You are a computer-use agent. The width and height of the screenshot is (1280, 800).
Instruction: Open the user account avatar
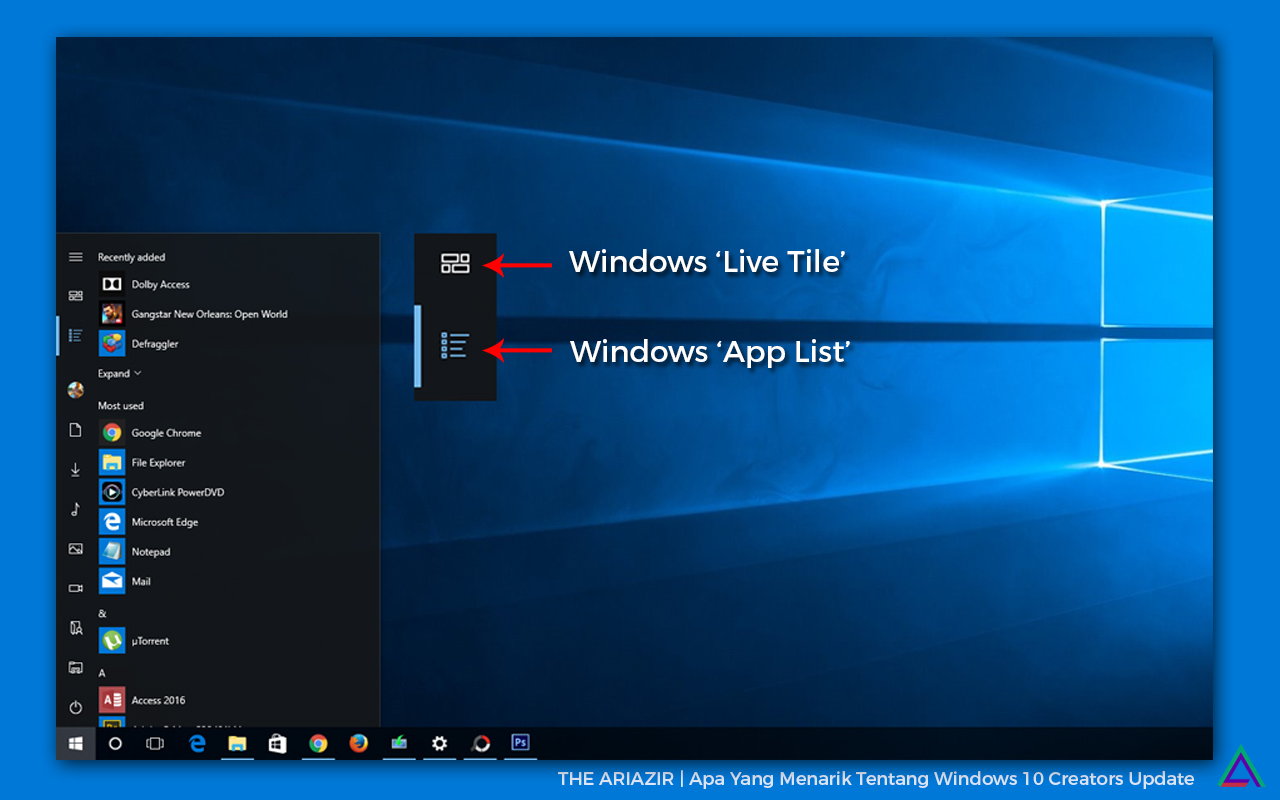[x=75, y=390]
